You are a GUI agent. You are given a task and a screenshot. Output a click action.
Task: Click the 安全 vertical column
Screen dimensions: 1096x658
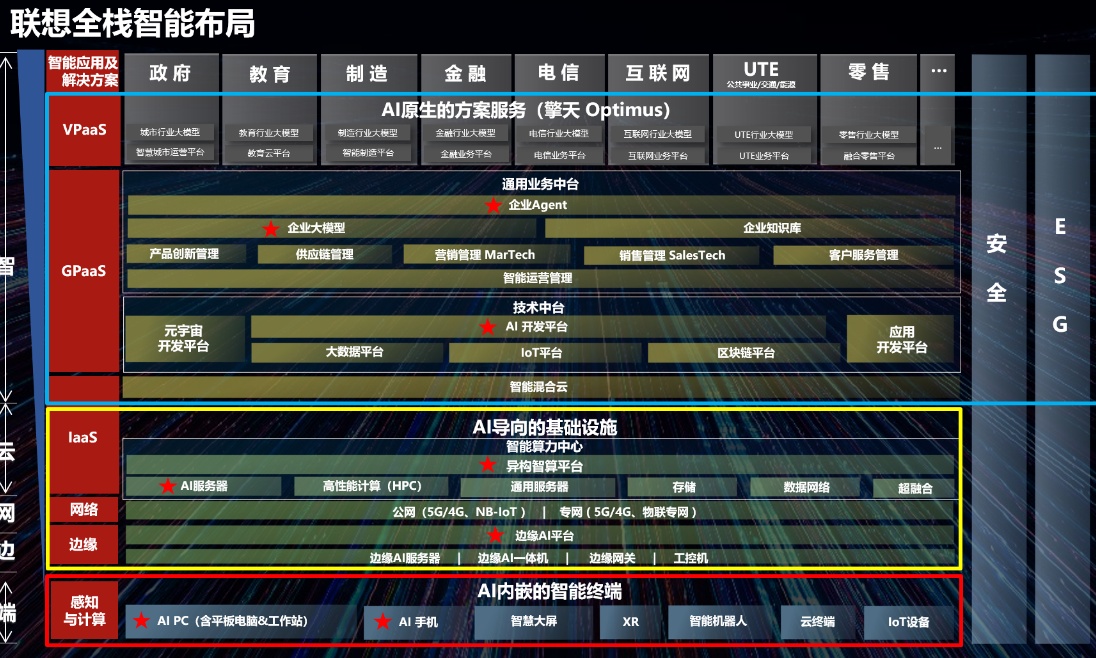coord(998,350)
